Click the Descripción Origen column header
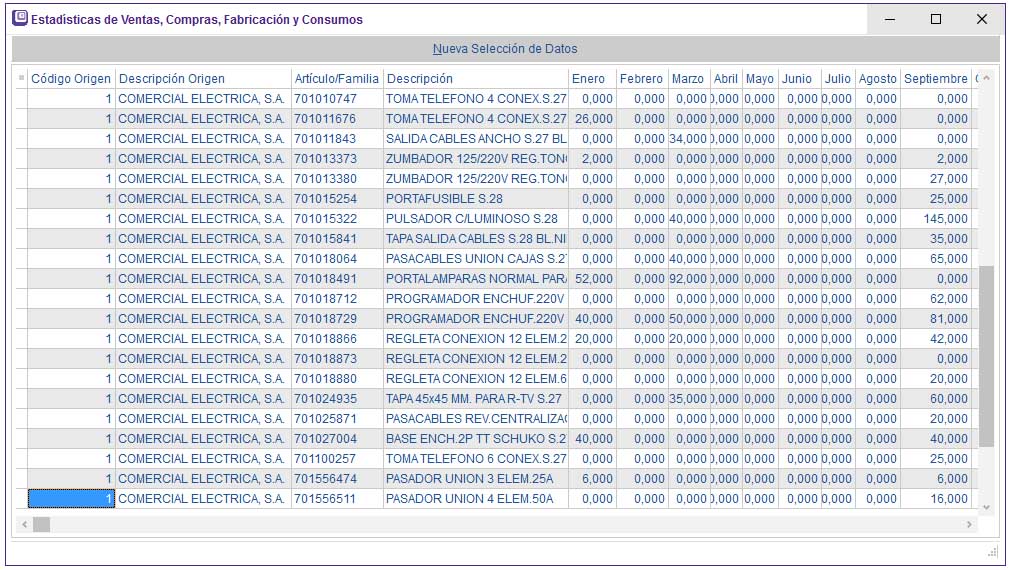 click(x=203, y=79)
